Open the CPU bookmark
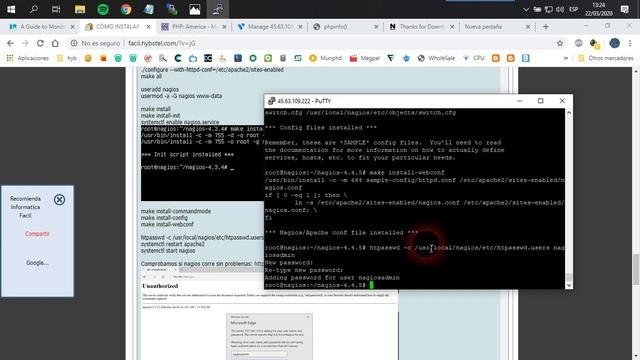Screen dimensions: 640x360 (x=473, y=58)
